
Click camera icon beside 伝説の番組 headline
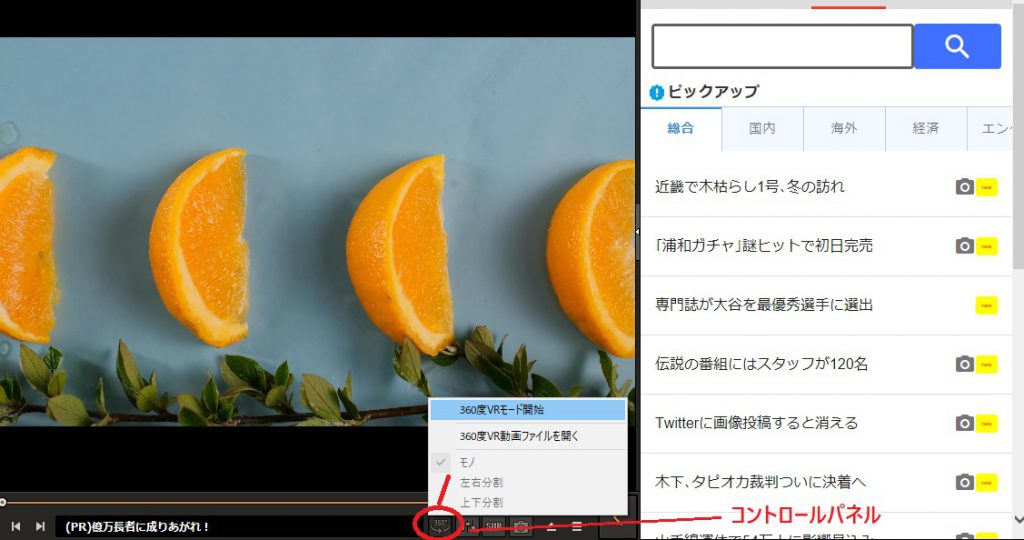coord(965,364)
